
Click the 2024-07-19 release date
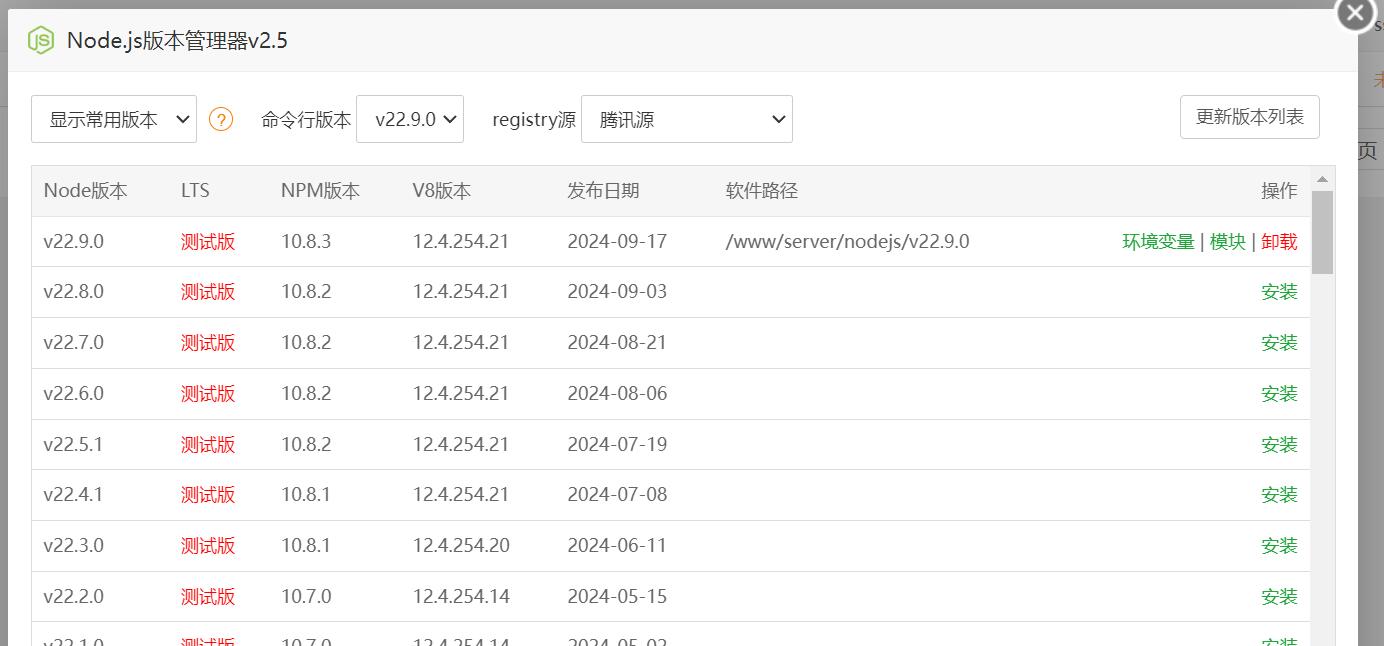click(617, 444)
